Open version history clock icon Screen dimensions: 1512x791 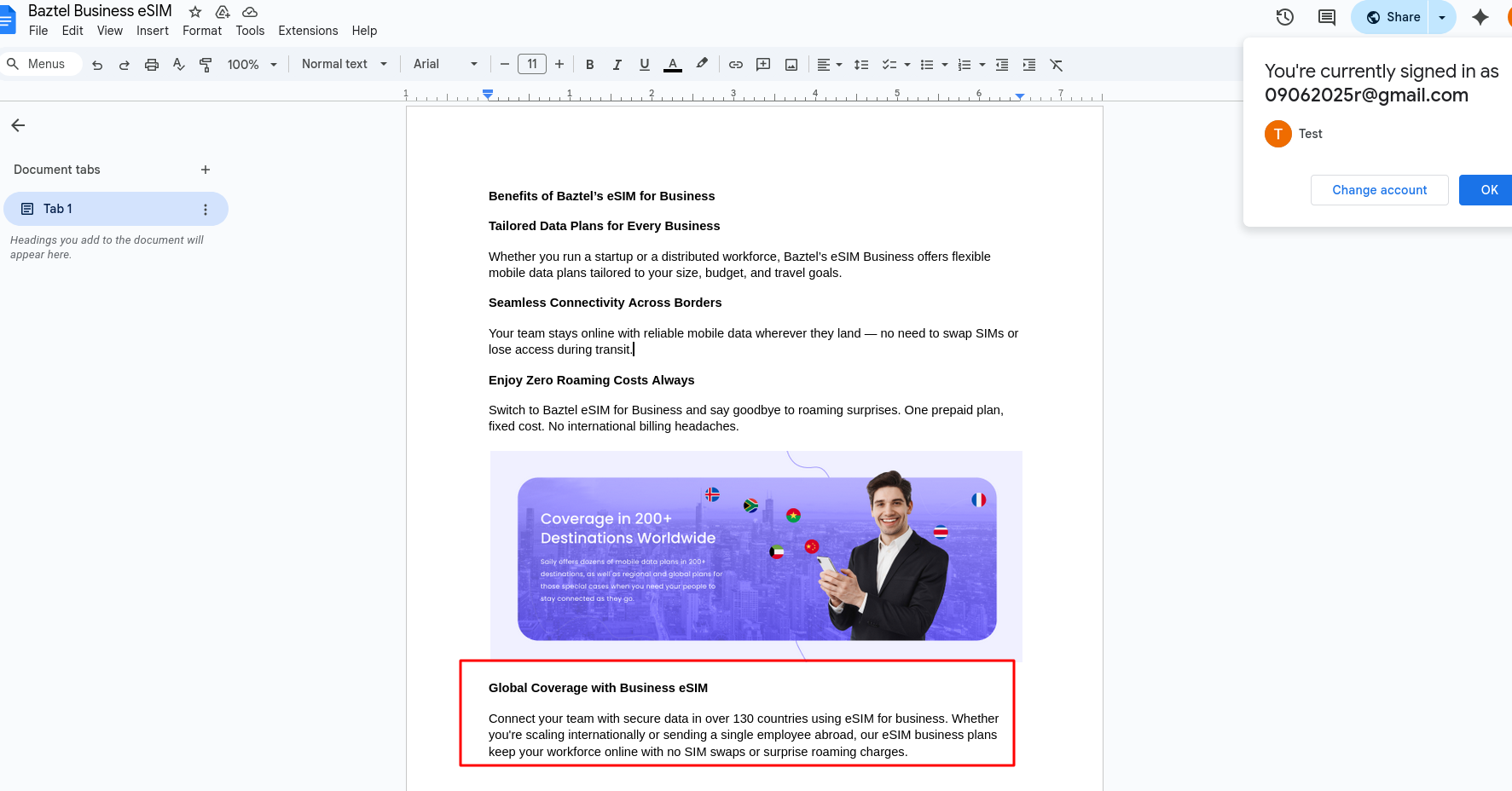[1284, 17]
